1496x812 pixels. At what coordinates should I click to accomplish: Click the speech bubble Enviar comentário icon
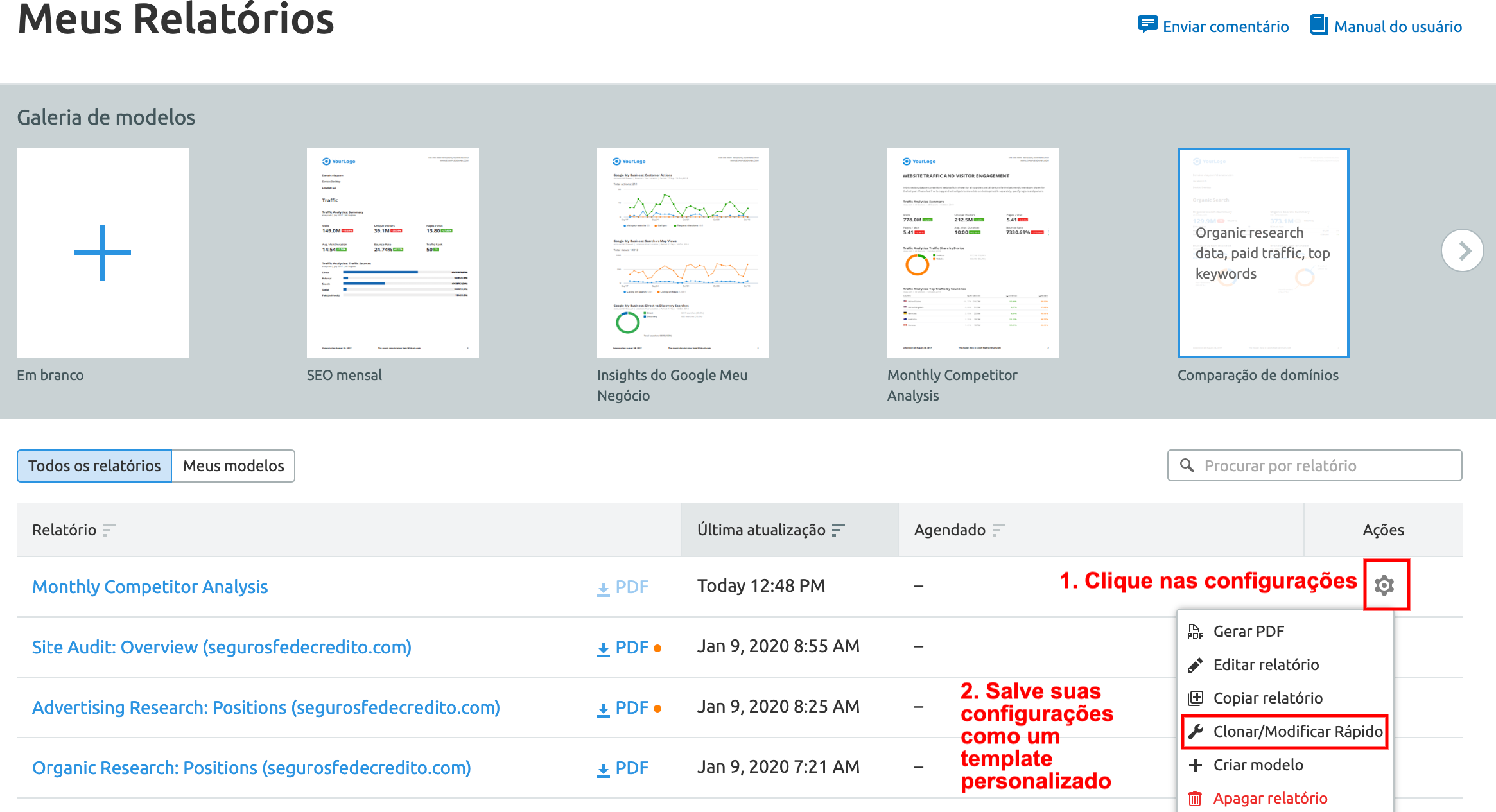click(x=1147, y=25)
